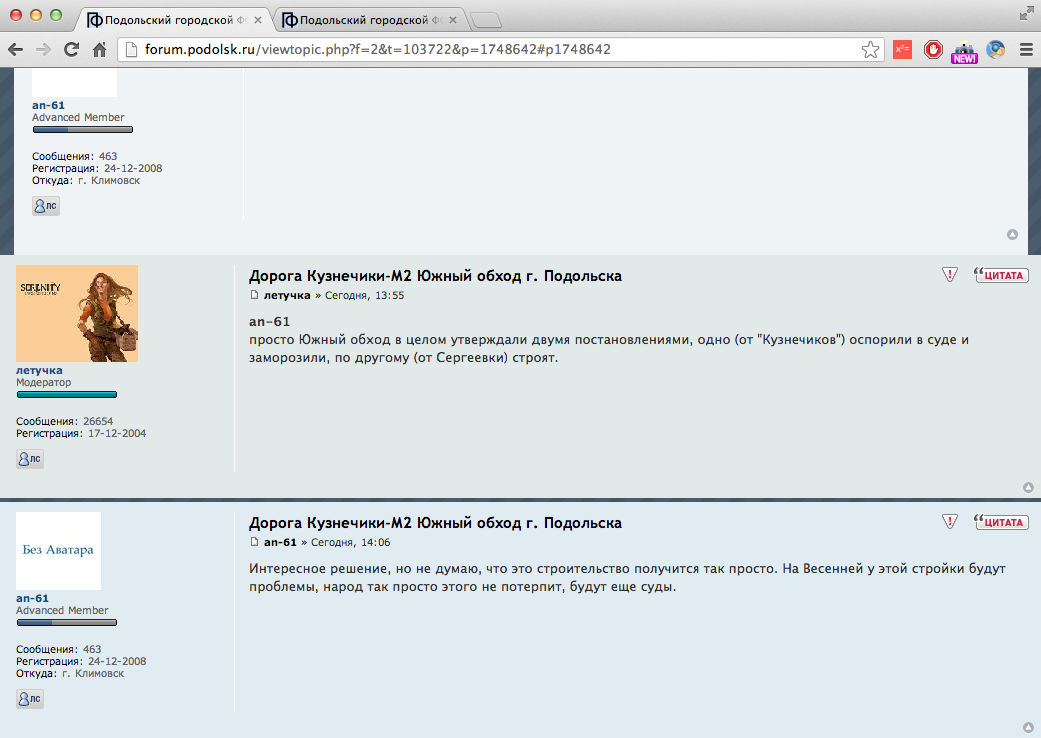The image size is (1041, 738).
Task: Click the x² red extension icon
Action: click(x=902, y=50)
